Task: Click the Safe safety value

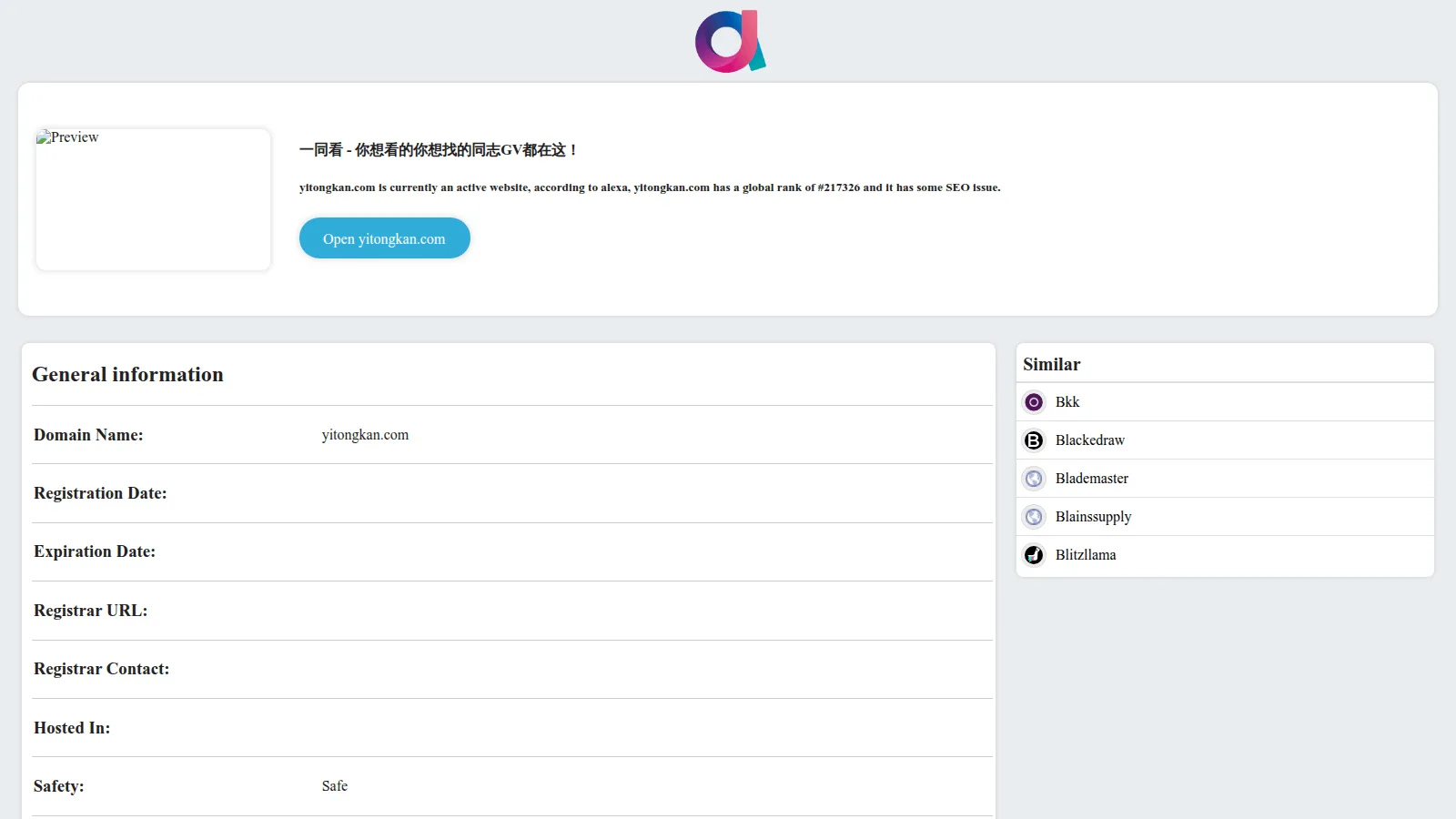Action: click(335, 786)
